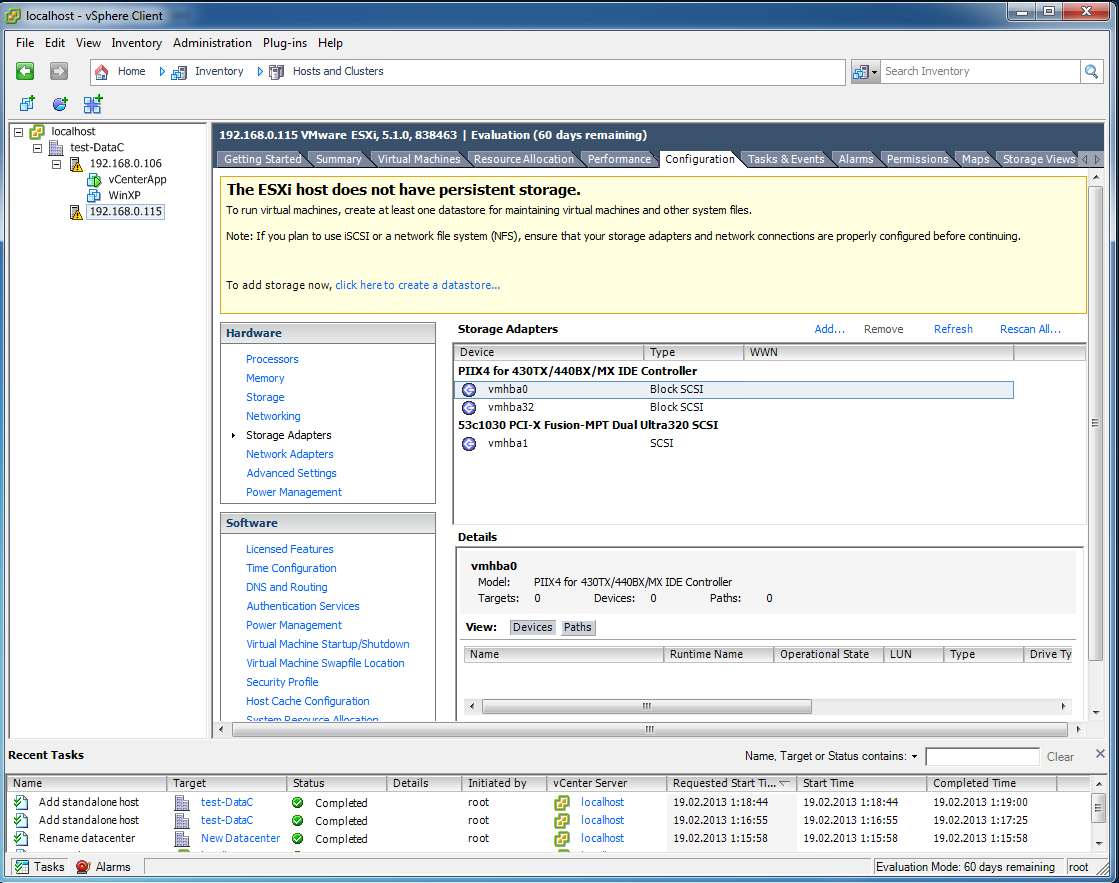Open Networking hardware settings
The height and width of the screenshot is (883, 1119).
[x=273, y=416]
